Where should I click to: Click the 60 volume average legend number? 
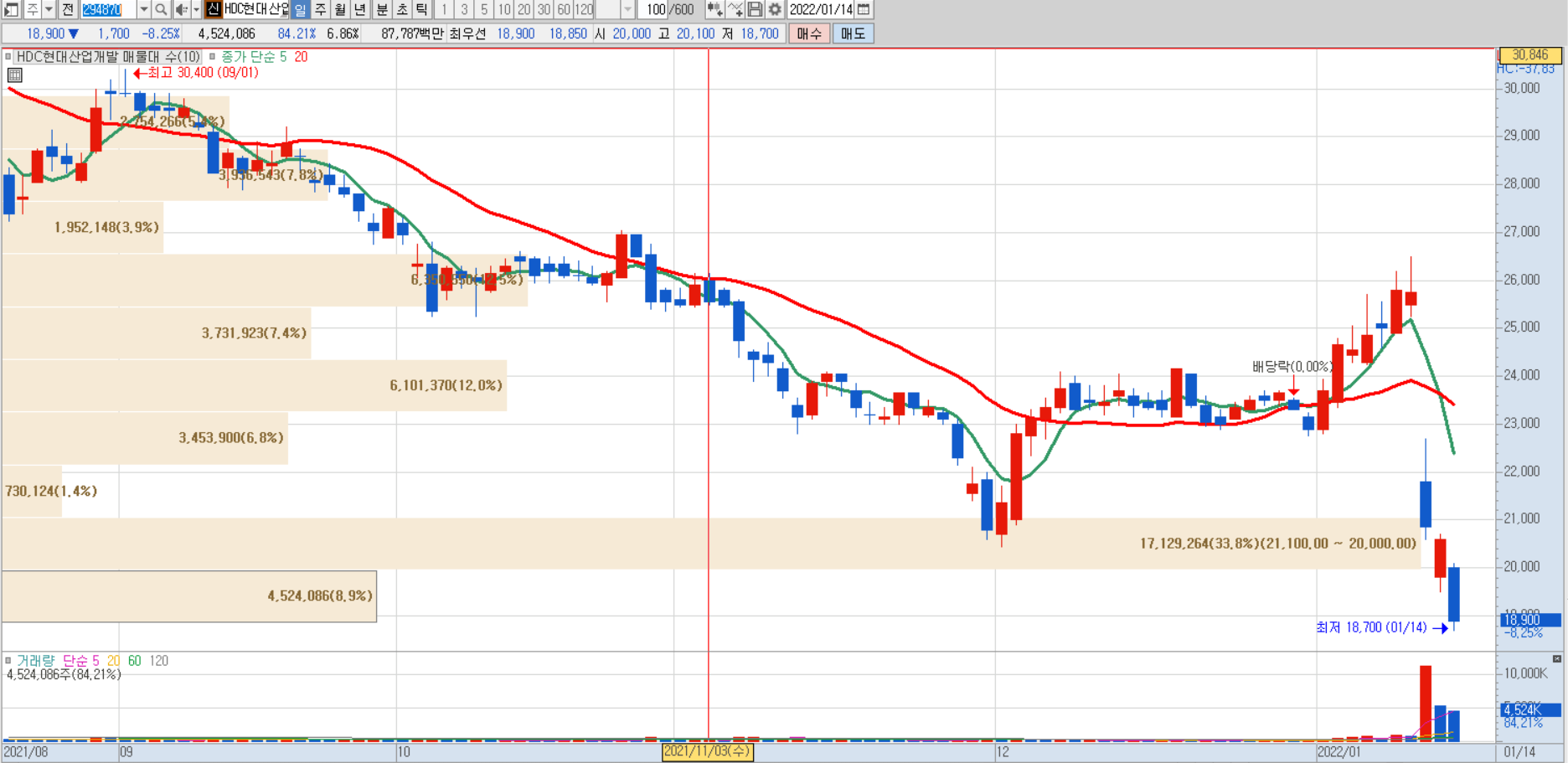134,661
